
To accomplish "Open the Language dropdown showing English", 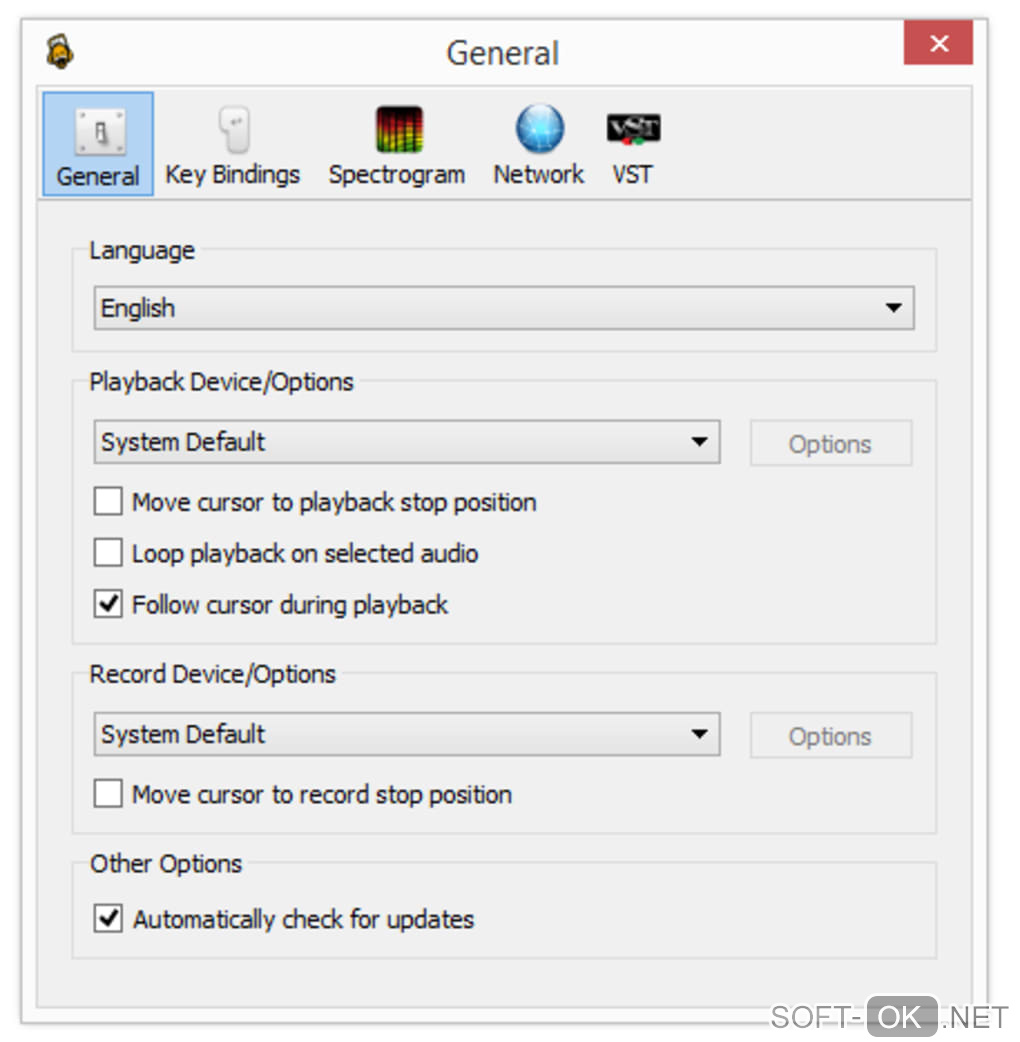I will click(x=504, y=308).
